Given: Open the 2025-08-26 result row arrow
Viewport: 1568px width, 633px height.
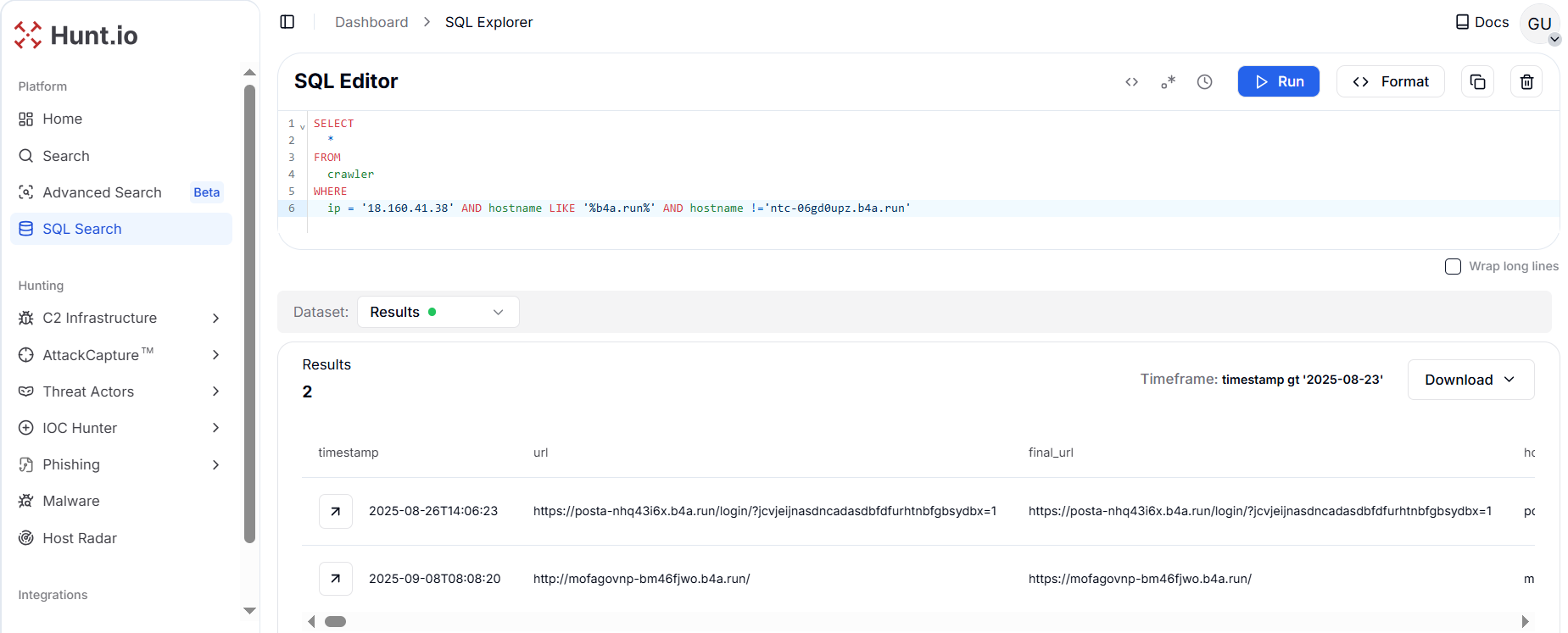Looking at the screenshot, I should [x=336, y=511].
